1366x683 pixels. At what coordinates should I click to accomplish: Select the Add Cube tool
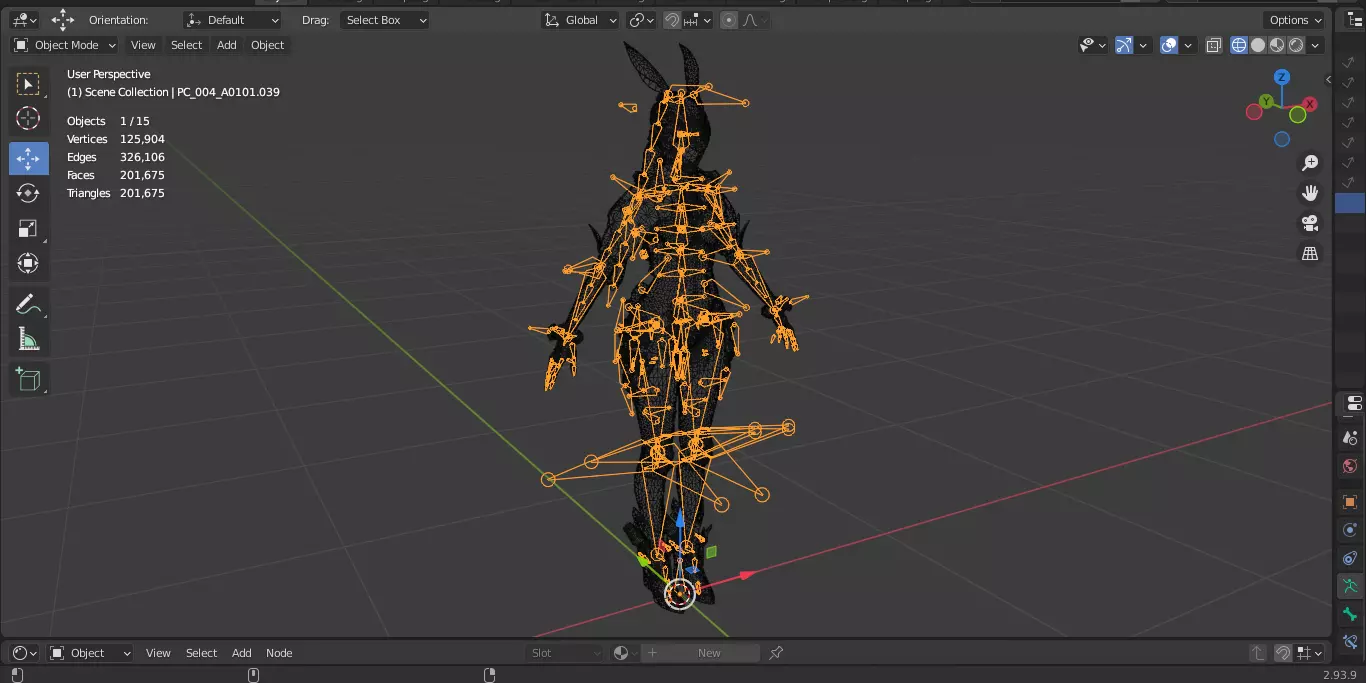pyautogui.click(x=28, y=379)
